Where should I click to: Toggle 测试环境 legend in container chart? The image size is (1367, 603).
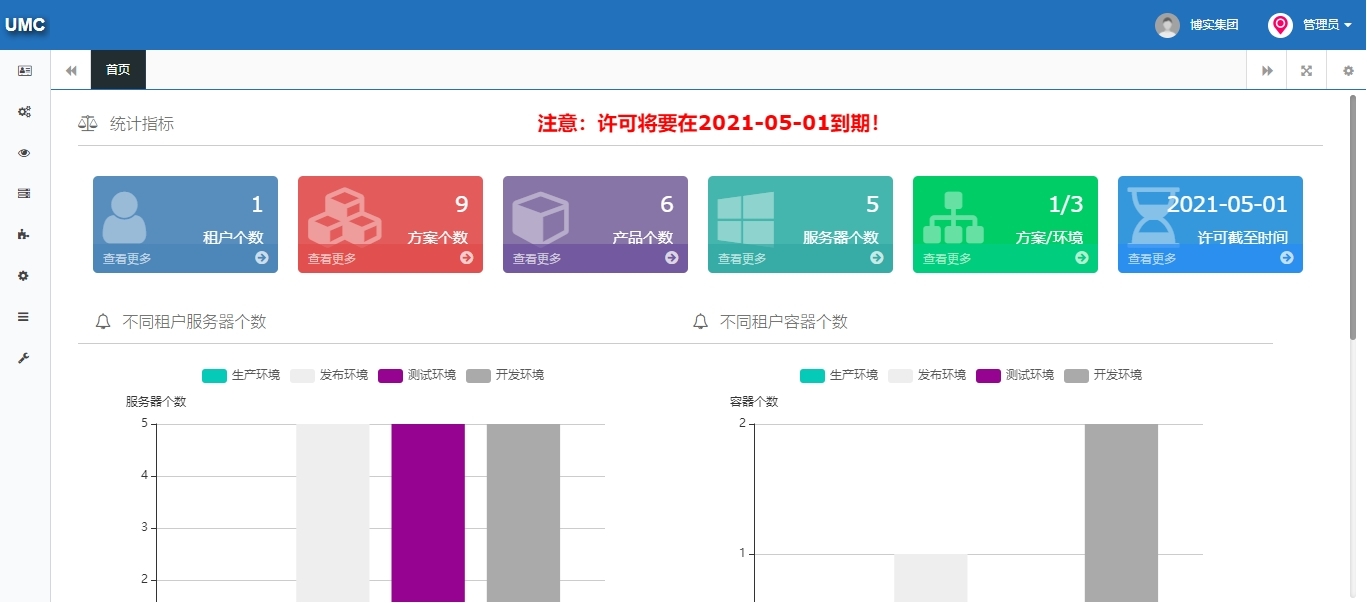[x=1015, y=375]
